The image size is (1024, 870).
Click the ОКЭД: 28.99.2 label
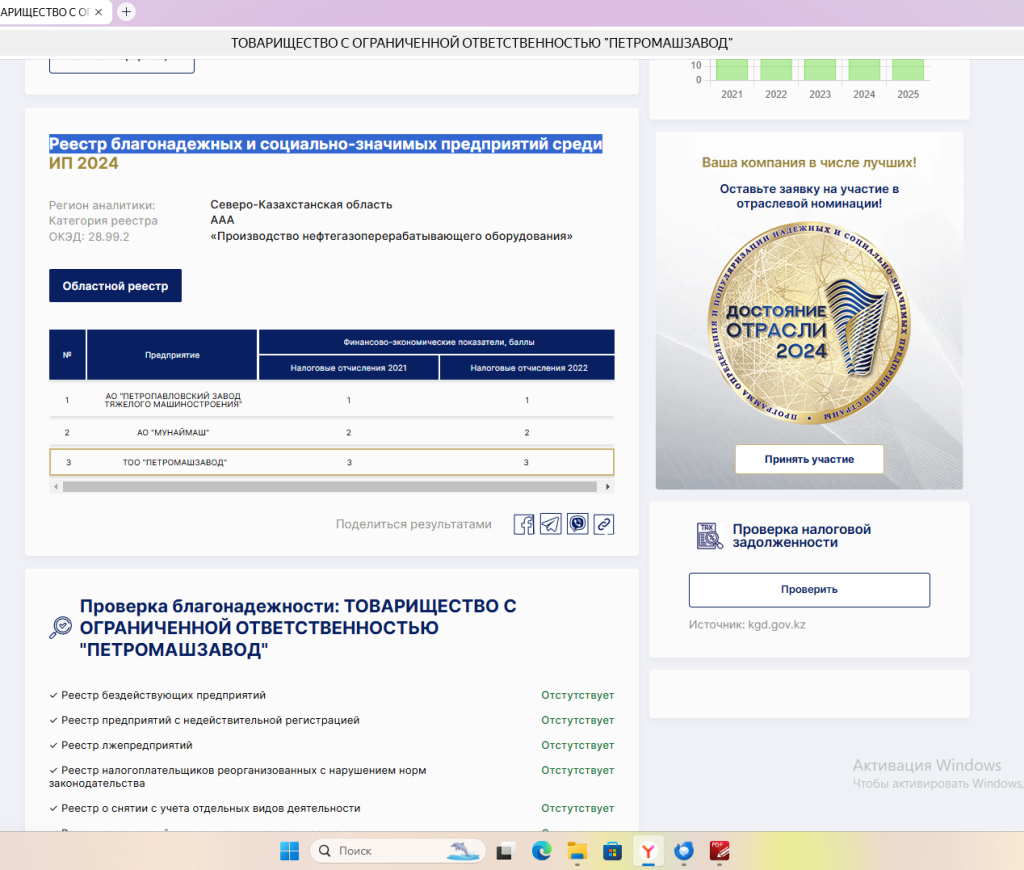(x=89, y=236)
